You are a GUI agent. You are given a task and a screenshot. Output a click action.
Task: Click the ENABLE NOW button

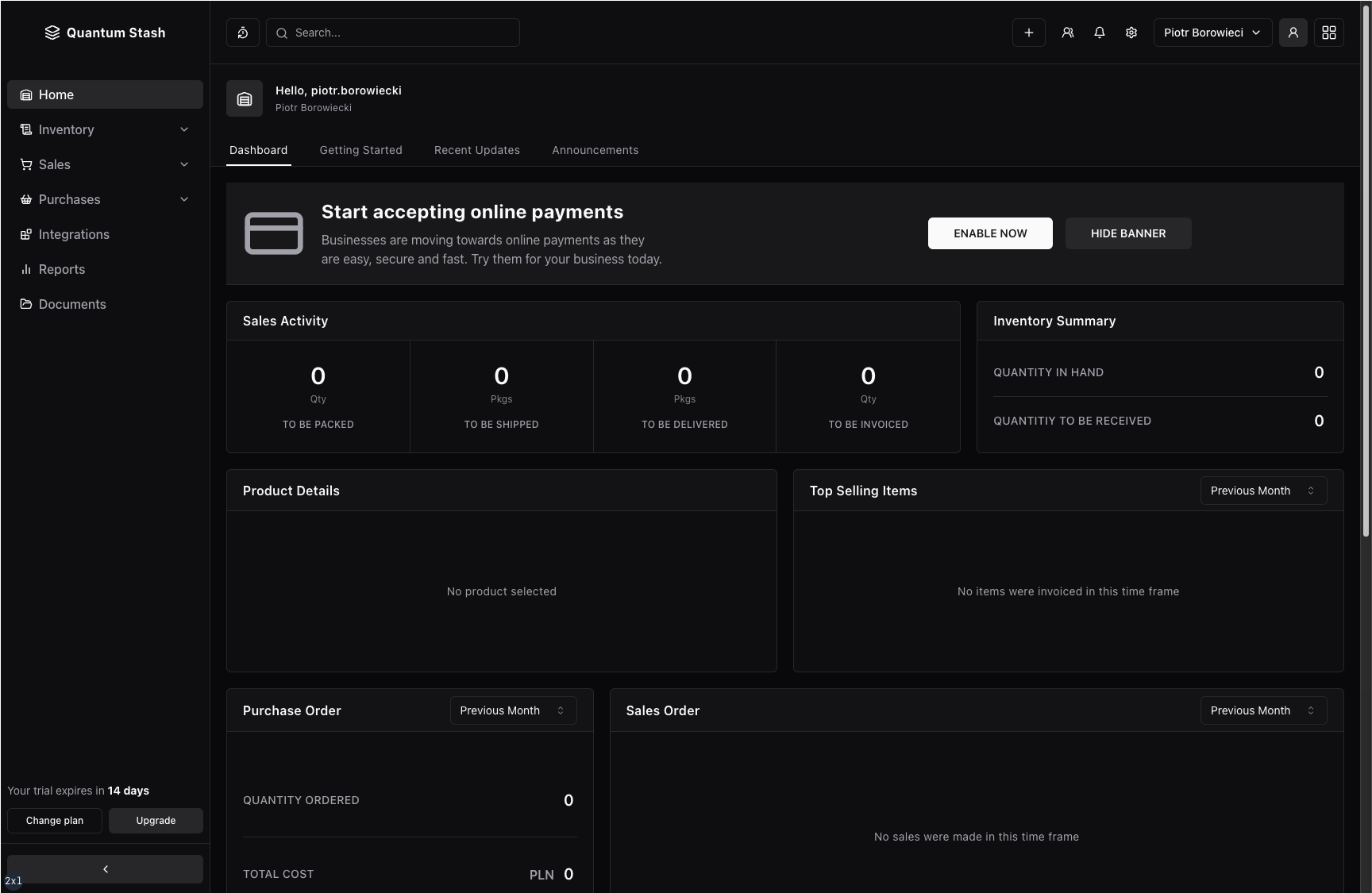(x=990, y=233)
